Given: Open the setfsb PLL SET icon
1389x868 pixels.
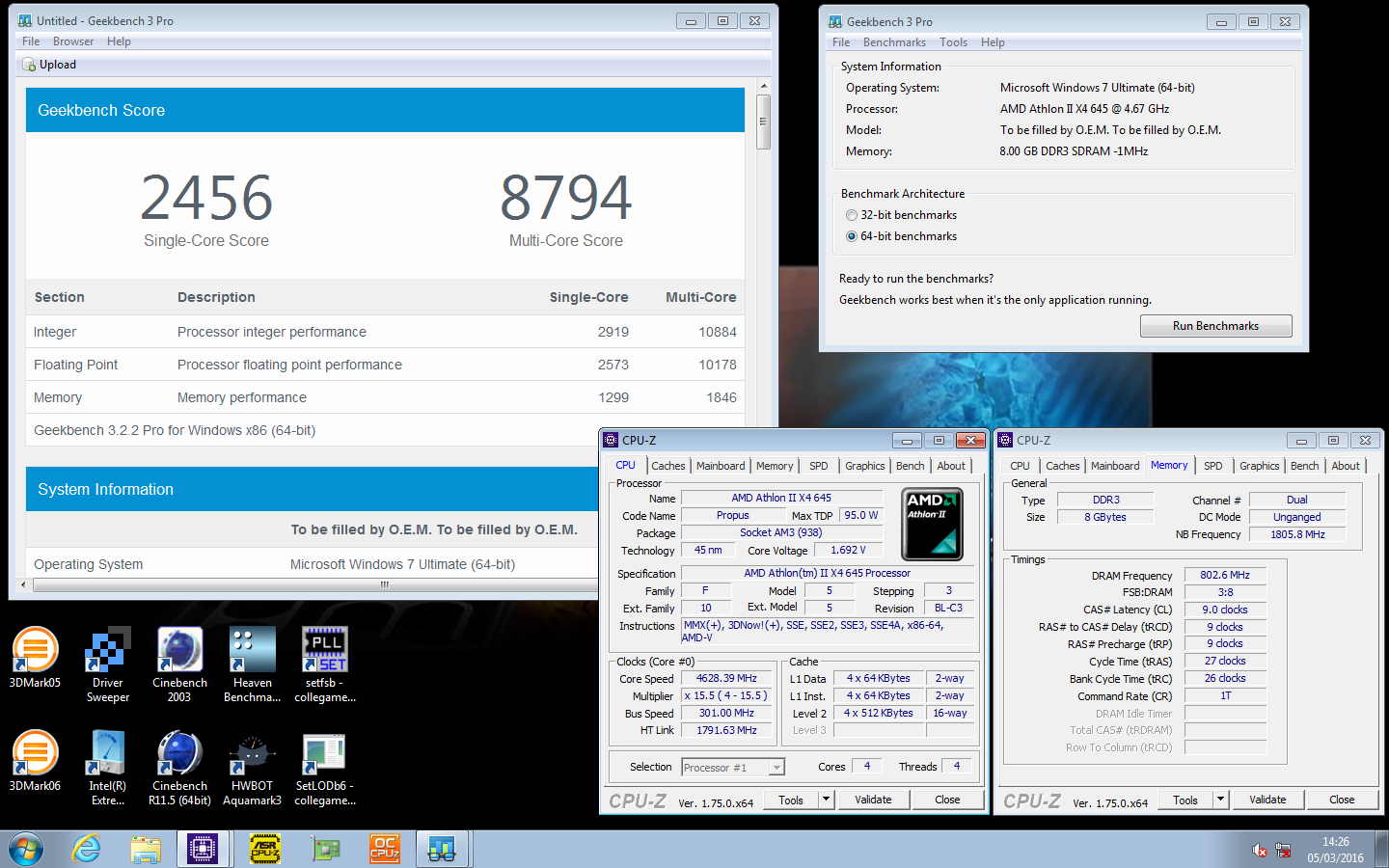Looking at the screenshot, I should click(x=325, y=665).
